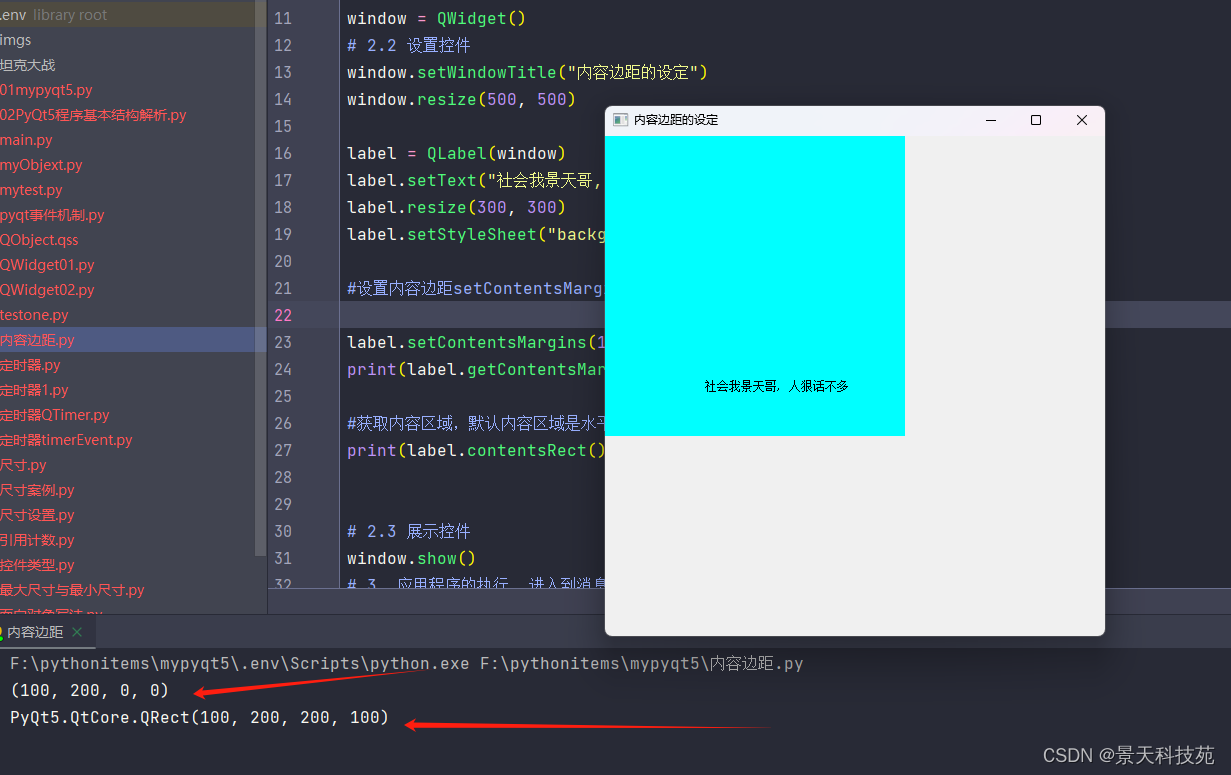Open 定时器.py file
The height and width of the screenshot is (775, 1231).
pyautogui.click(x=31, y=365)
